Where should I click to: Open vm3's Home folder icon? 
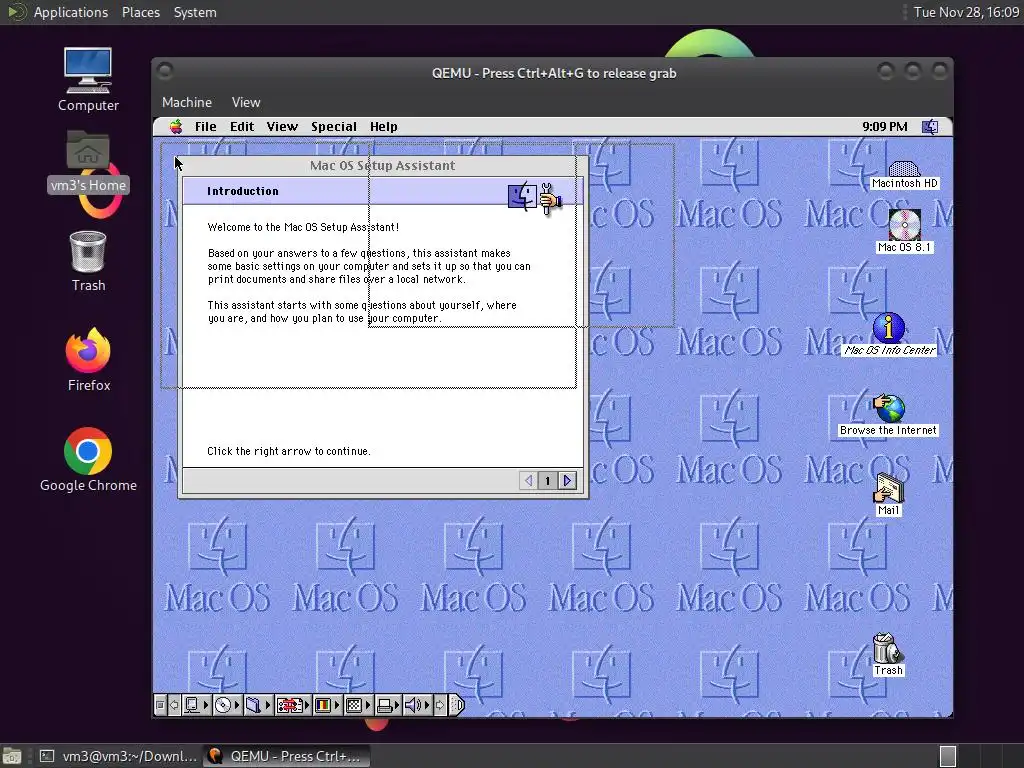(x=88, y=161)
